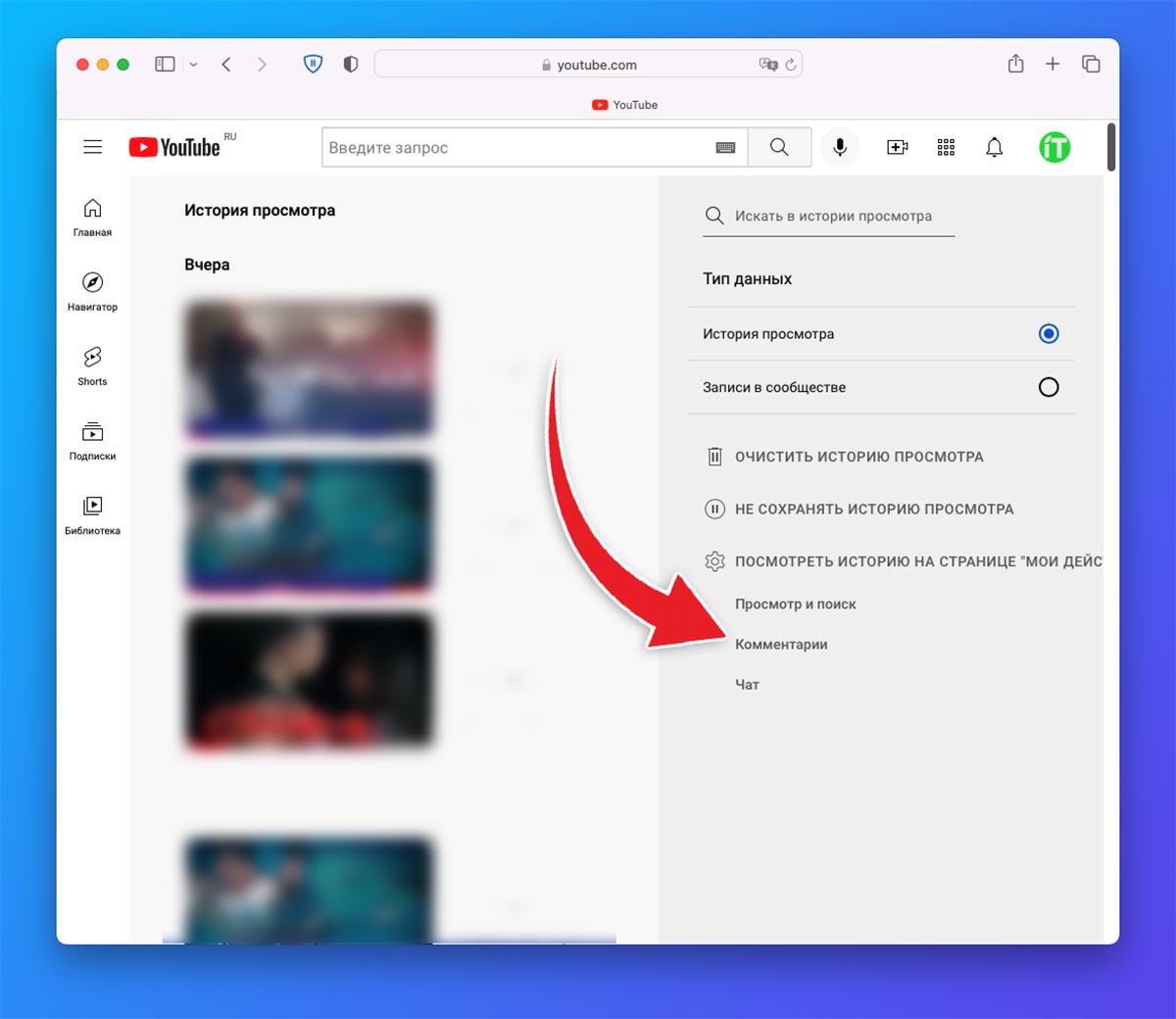The width and height of the screenshot is (1176, 1019).
Task: Open the notifications bell
Action: pyautogui.click(x=994, y=147)
